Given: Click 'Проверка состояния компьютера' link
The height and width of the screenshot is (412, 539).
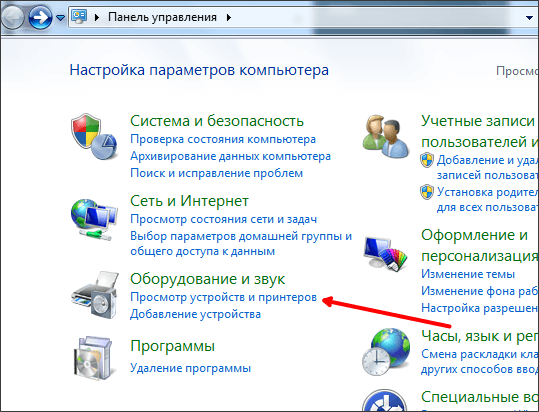Looking at the screenshot, I should click(x=223, y=139).
